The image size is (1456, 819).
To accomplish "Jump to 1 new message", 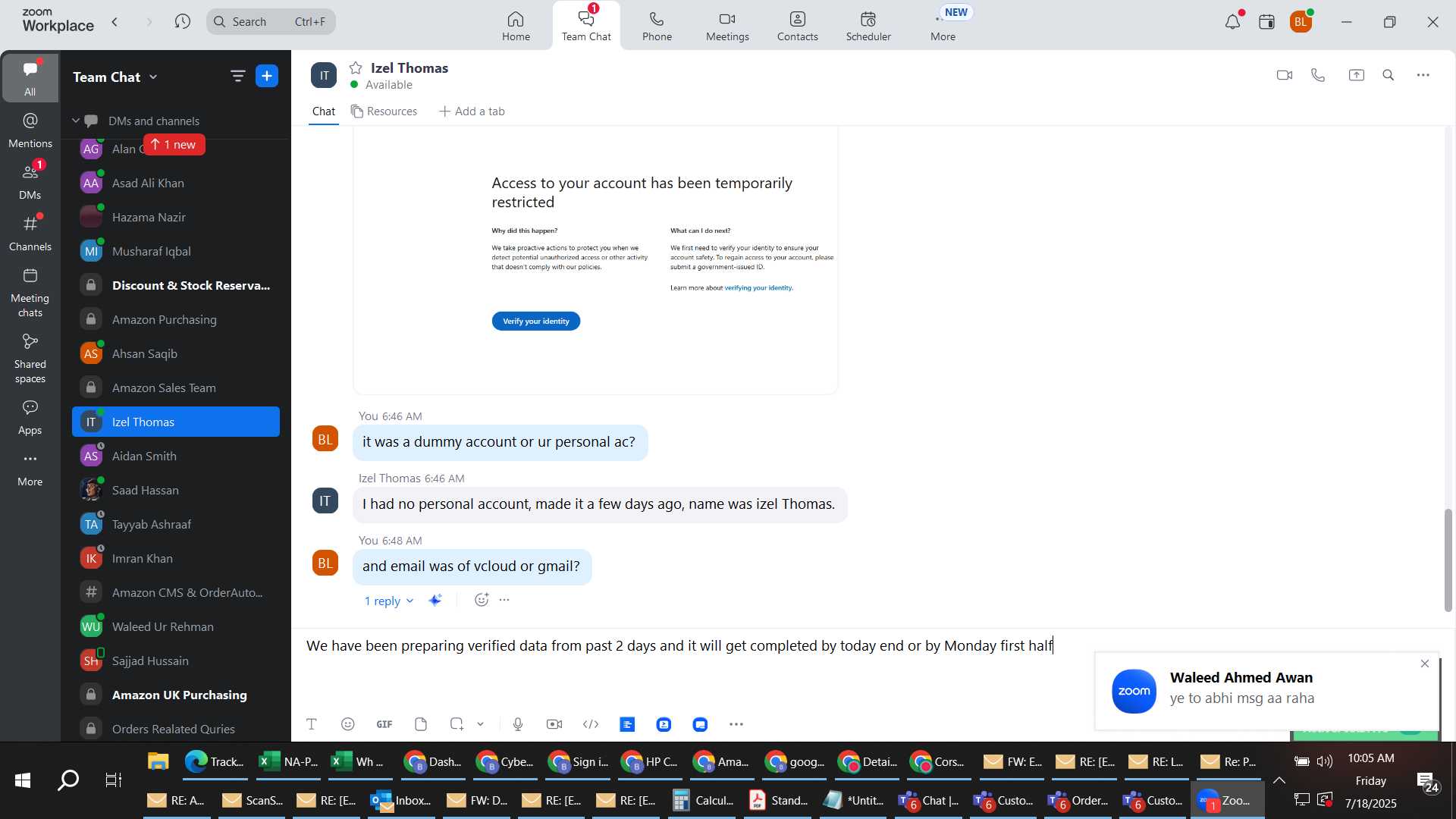I will (x=174, y=144).
